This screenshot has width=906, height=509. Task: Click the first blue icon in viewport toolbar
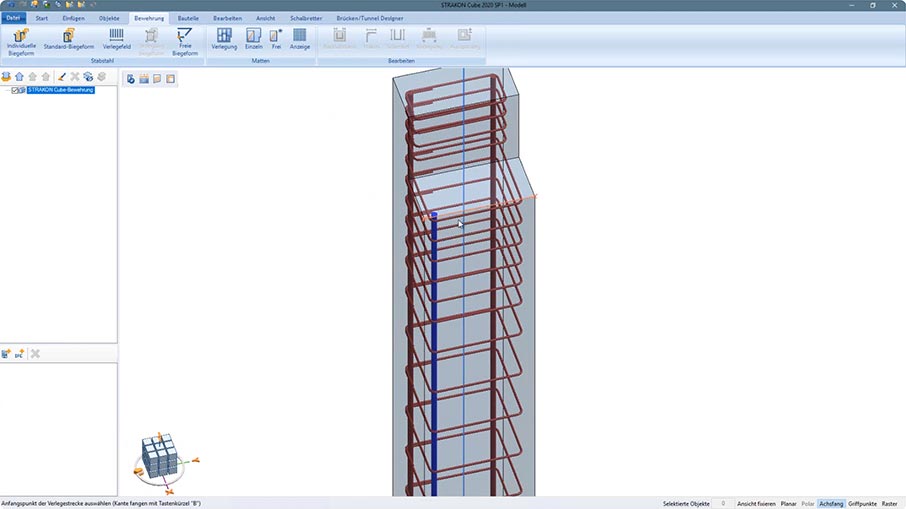(x=131, y=79)
